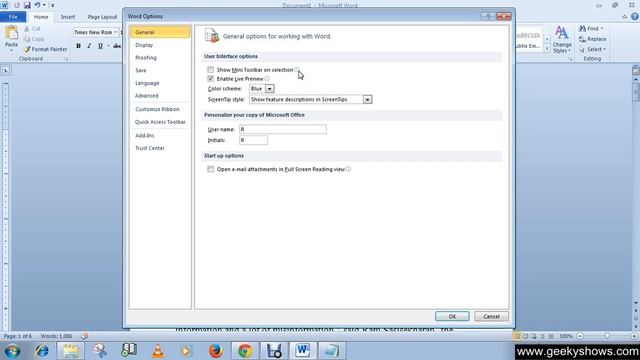Launch Firefox from the taskbar

click(216, 351)
